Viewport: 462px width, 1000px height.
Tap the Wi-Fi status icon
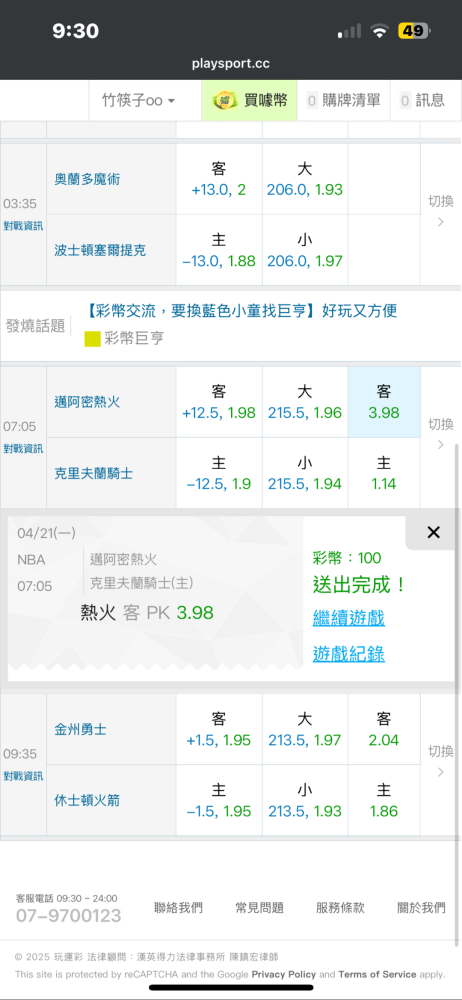(x=380, y=31)
